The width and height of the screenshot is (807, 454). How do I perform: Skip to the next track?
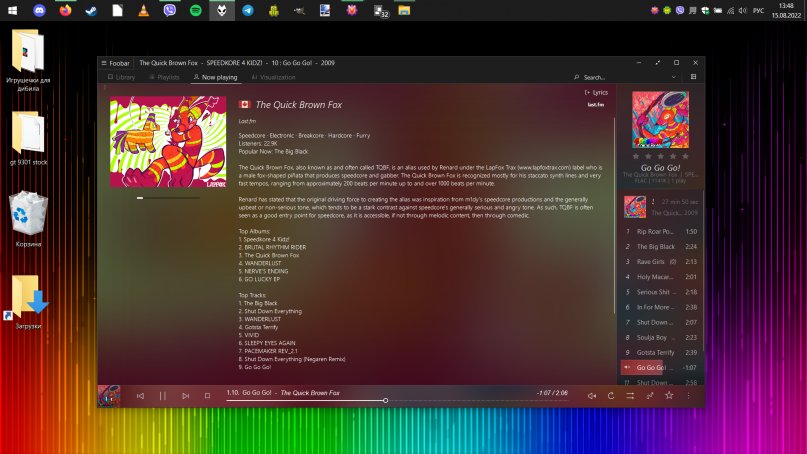point(185,396)
